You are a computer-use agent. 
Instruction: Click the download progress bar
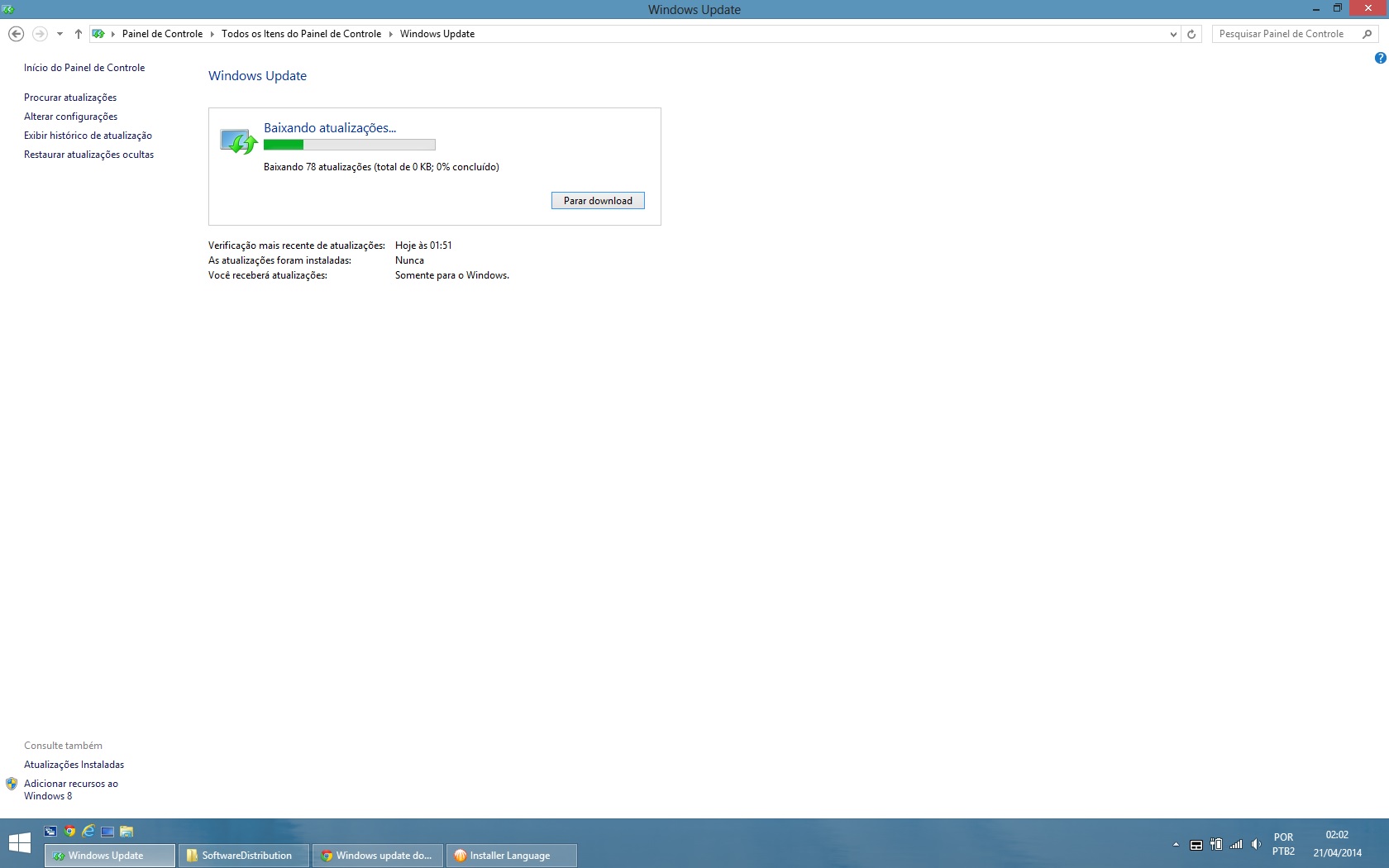349,145
